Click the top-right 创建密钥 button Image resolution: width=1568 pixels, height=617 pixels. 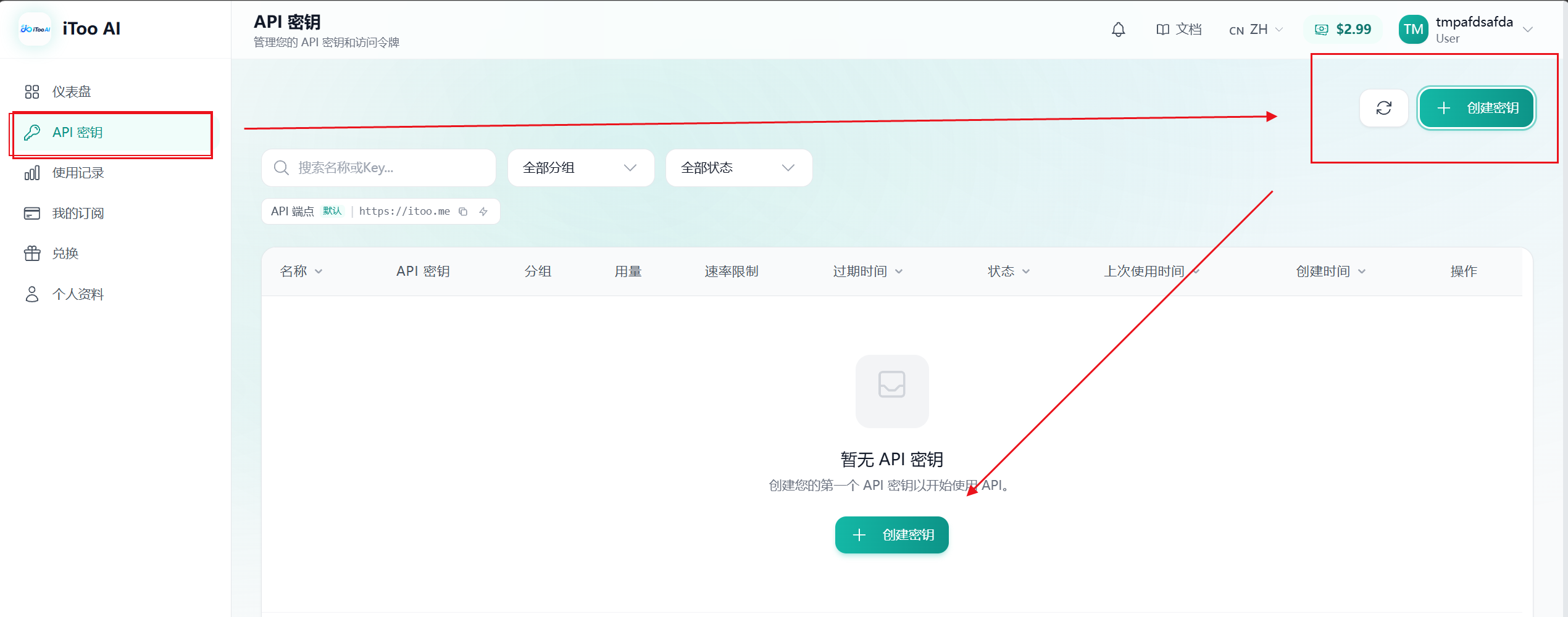[1476, 108]
